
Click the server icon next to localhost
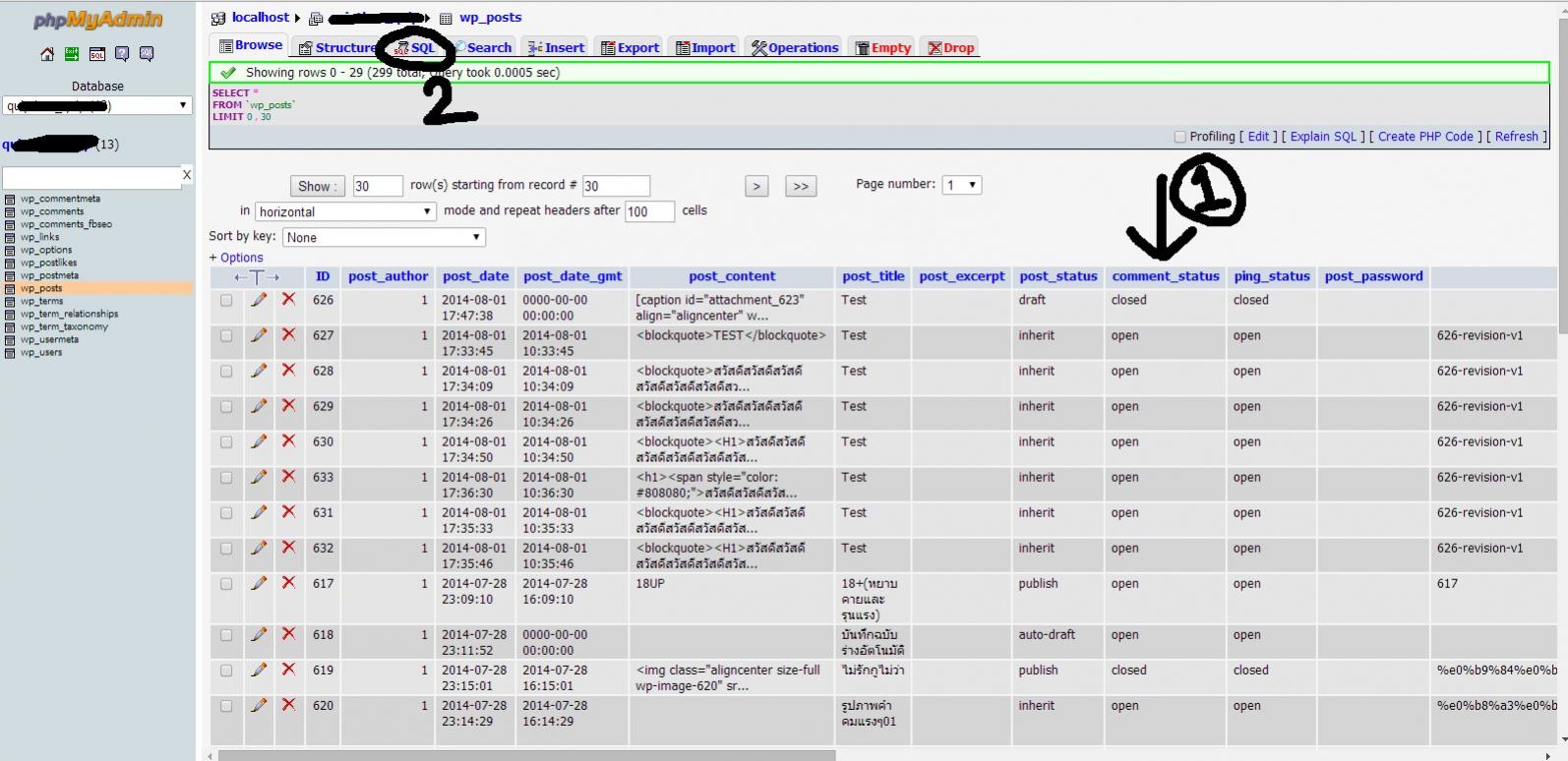(218, 19)
